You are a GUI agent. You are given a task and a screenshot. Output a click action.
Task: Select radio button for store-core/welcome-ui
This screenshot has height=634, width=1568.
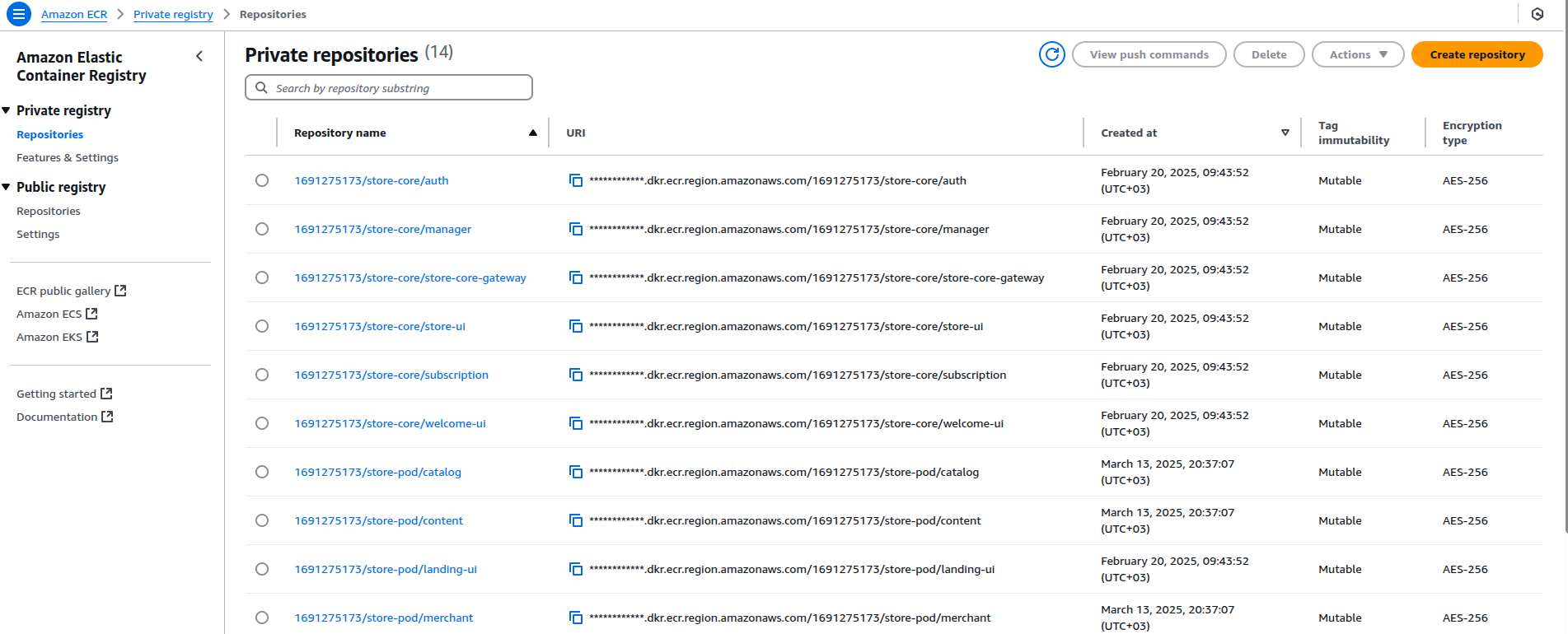click(x=262, y=423)
